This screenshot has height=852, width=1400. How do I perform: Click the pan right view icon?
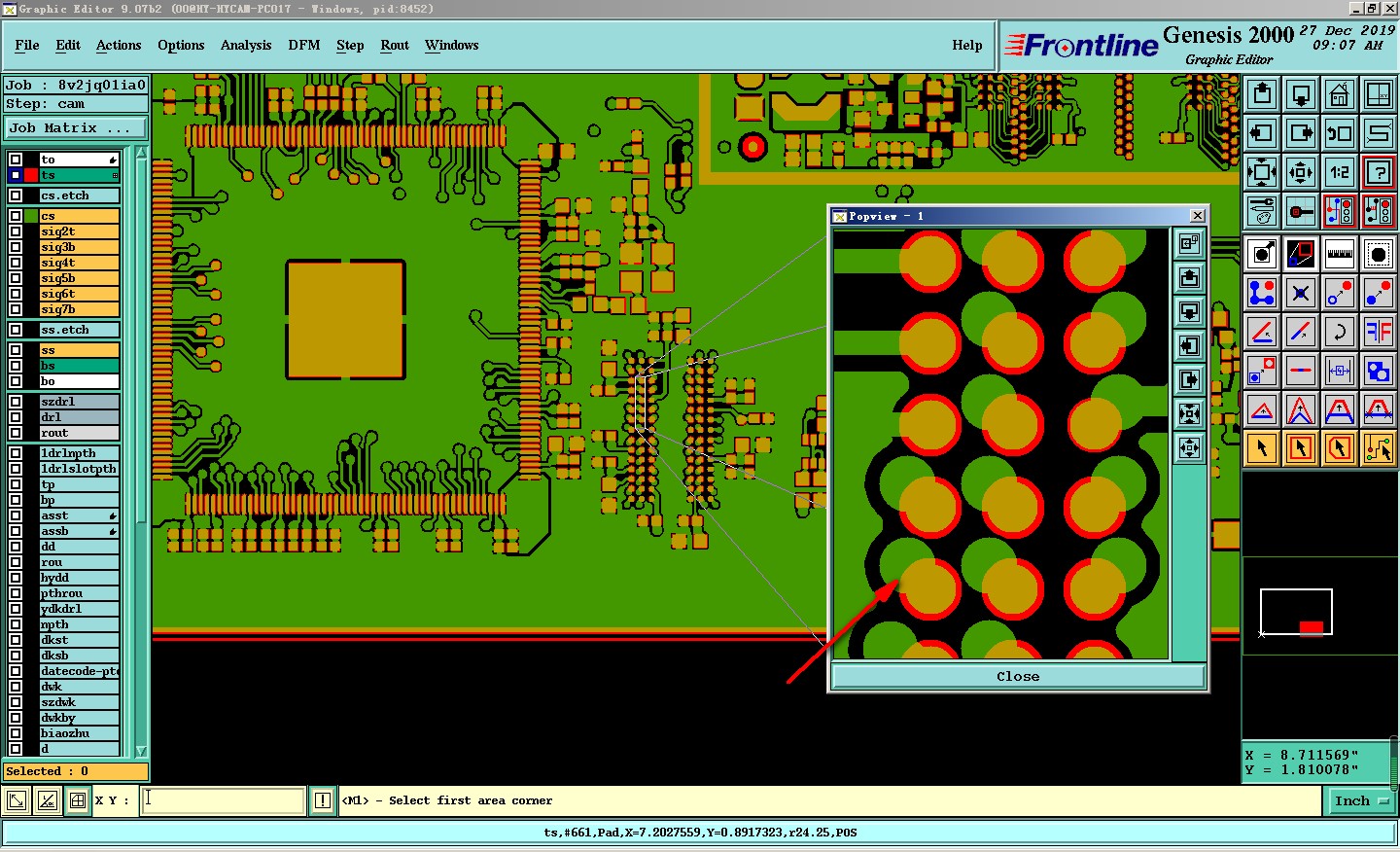[x=1301, y=133]
